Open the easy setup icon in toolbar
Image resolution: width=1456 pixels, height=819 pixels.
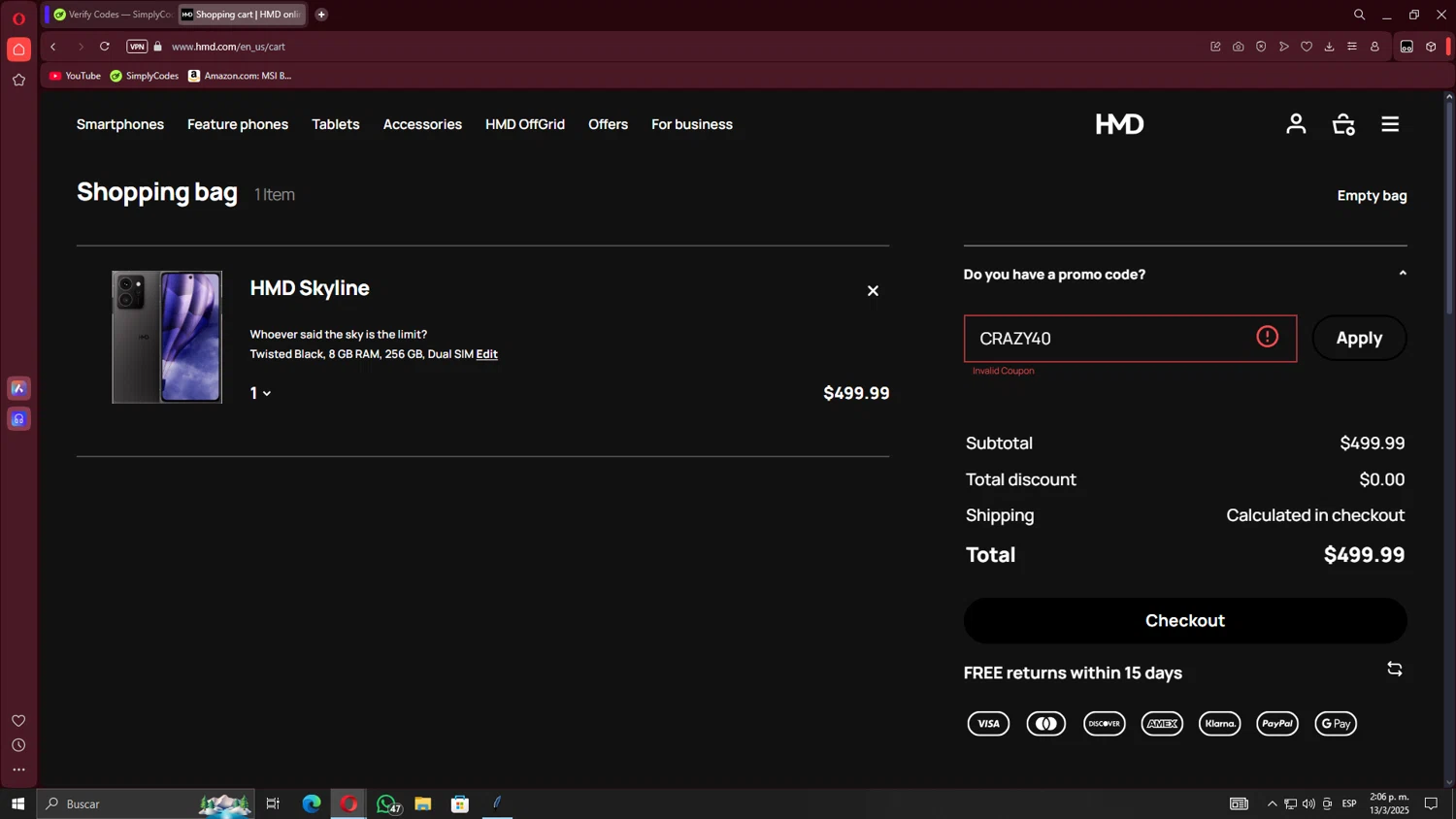1352,47
